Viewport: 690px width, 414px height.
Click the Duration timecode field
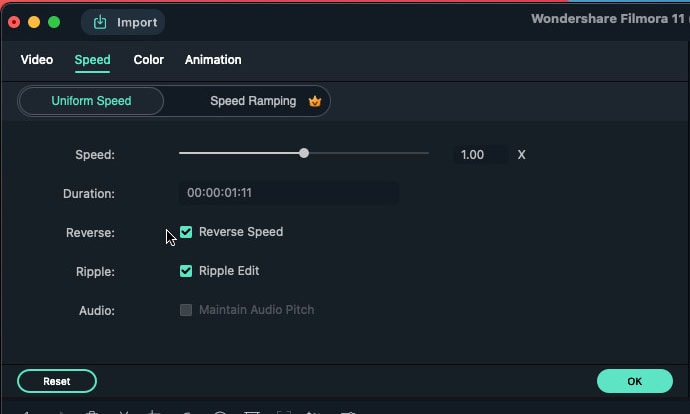[x=288, y=193]
